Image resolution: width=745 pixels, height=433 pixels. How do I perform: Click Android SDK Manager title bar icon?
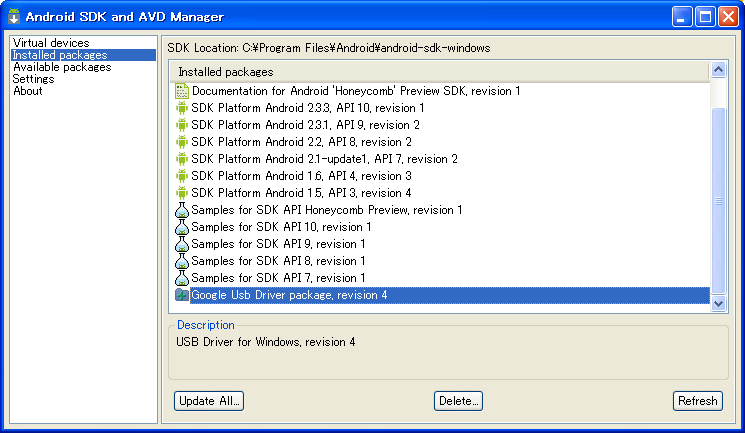click(14, 17)
